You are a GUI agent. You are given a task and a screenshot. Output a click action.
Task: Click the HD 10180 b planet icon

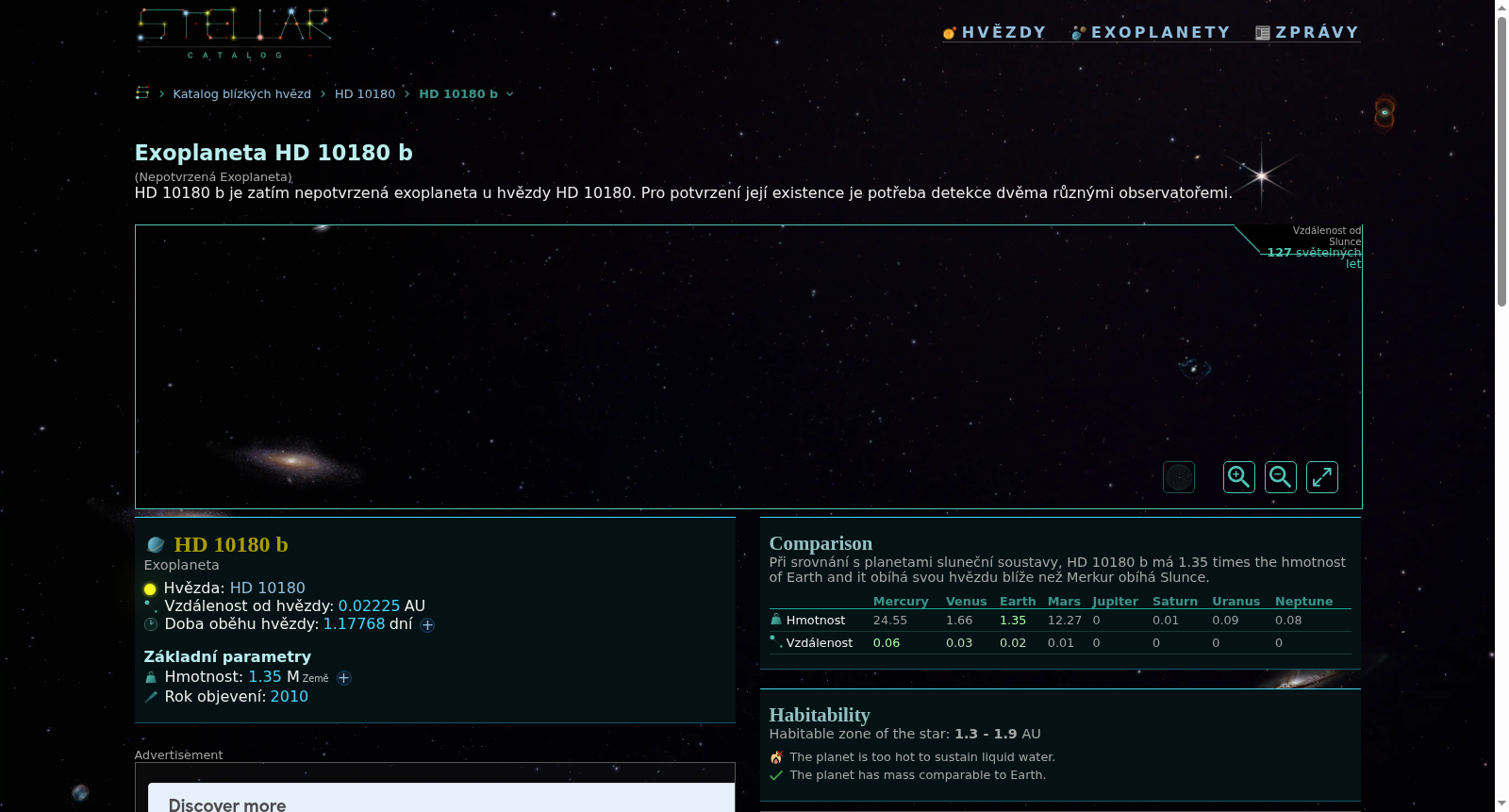pos(156,545)
